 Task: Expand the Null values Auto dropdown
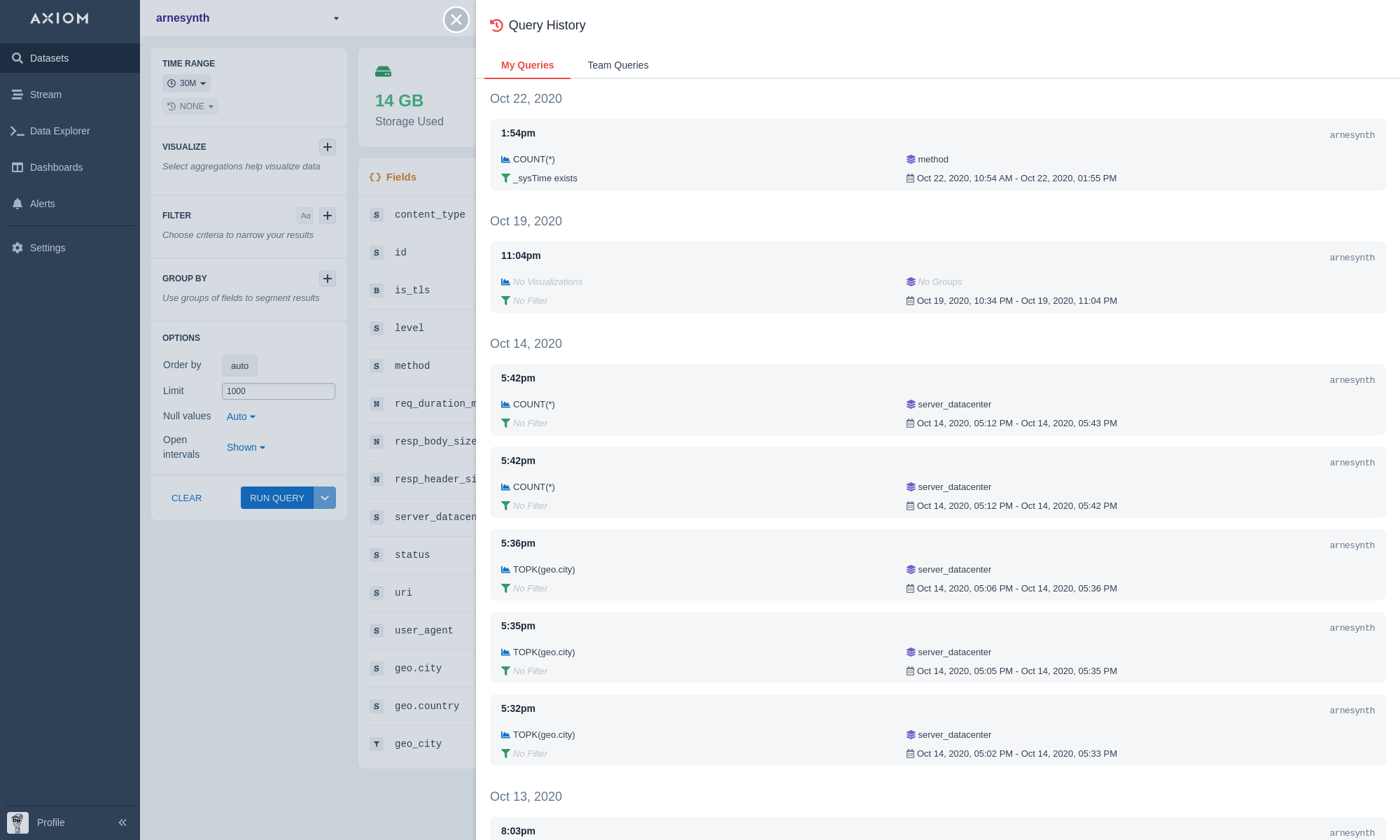[241, 416]
